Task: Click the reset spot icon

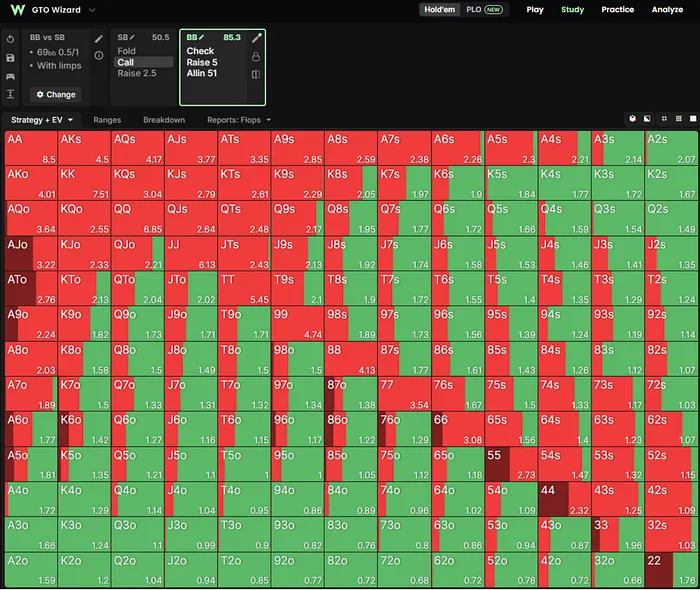Action: (10, 39)
